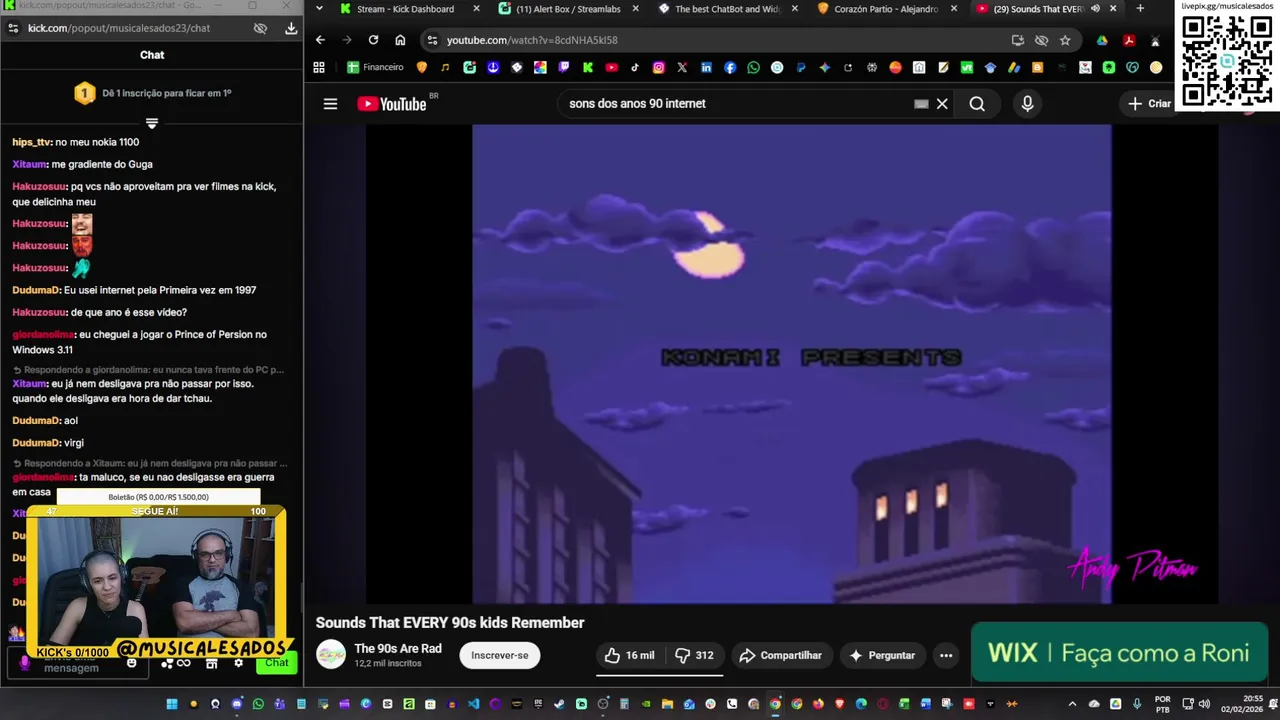Open the on-screen keyboard icon in search box
The width and height of the screenshot is (1280, 720).
pos(921,104)
